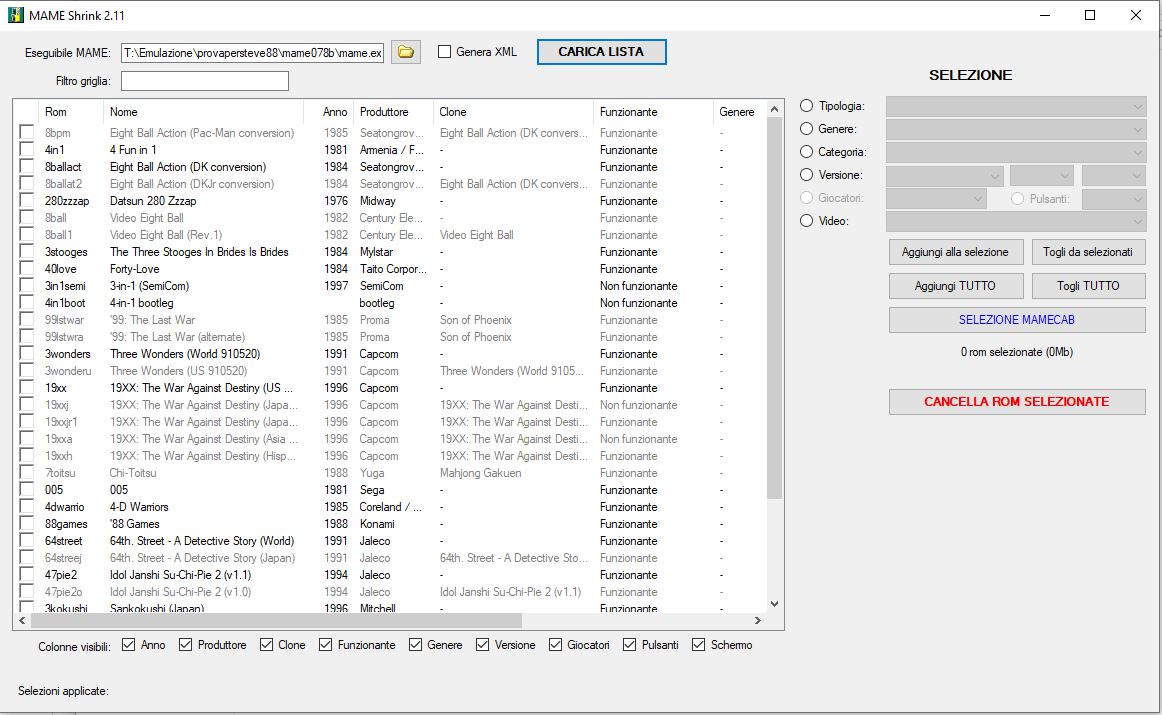The image size is (1162, 715).
Task: Select the Categoria radio button
Action: (x=806, y=152)
